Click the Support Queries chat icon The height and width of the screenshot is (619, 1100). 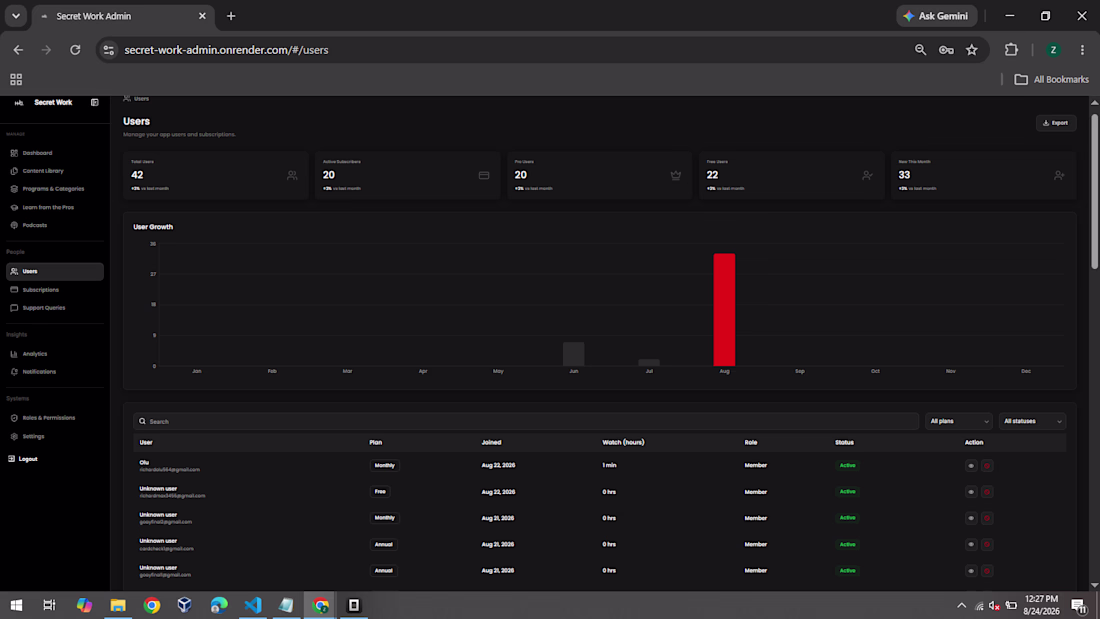[14, 308]
